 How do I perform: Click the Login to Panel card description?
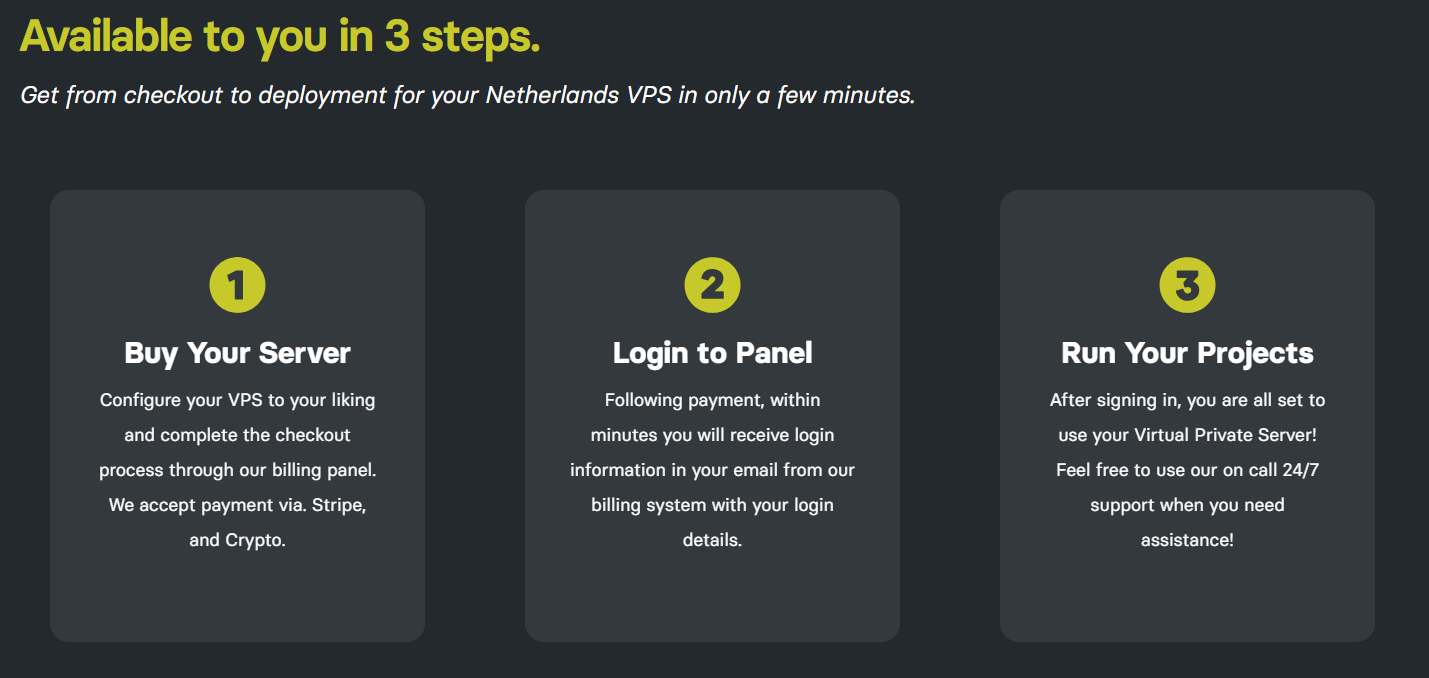[x=712, y=470]
